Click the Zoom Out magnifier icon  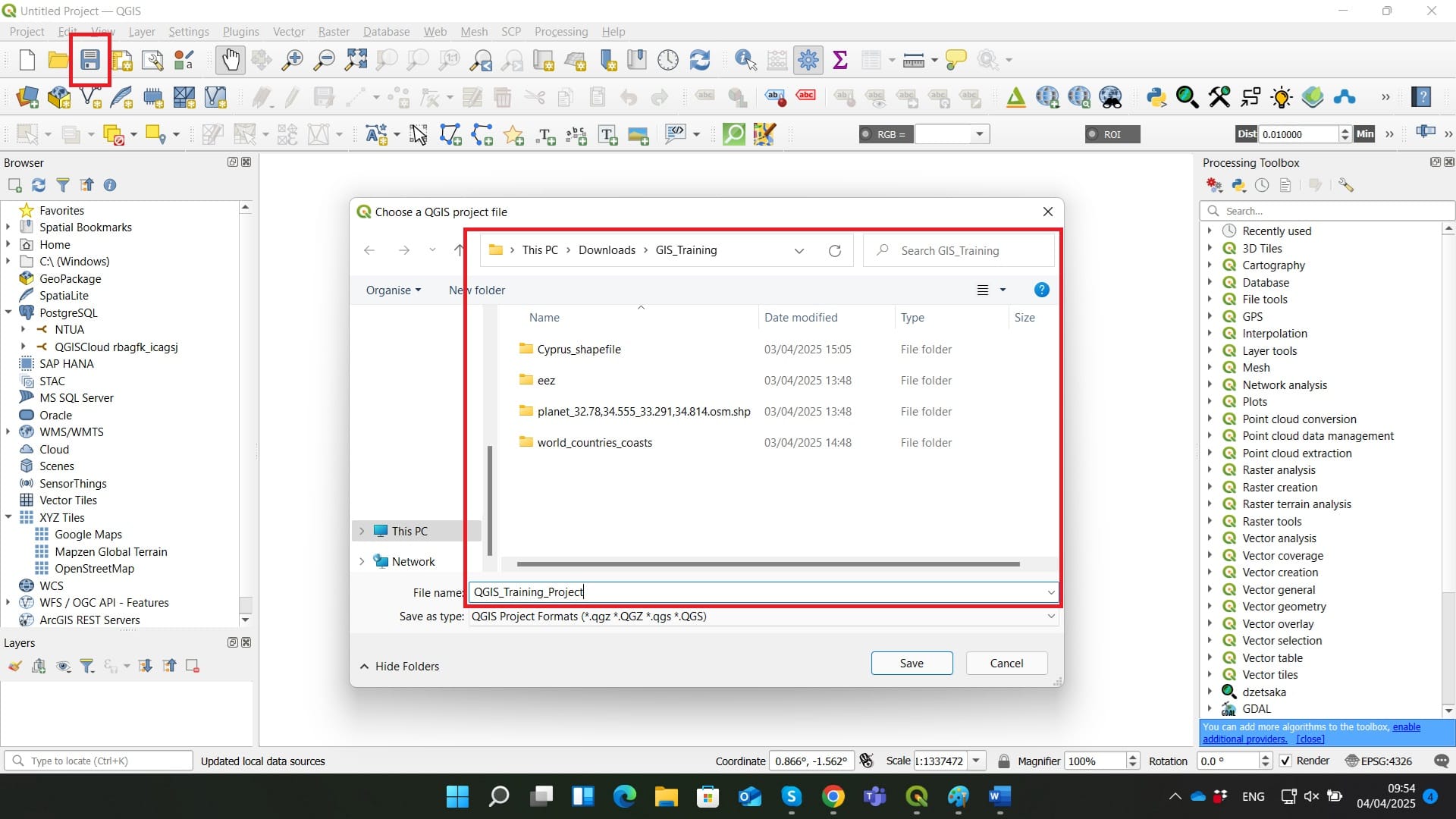(324, 60)
